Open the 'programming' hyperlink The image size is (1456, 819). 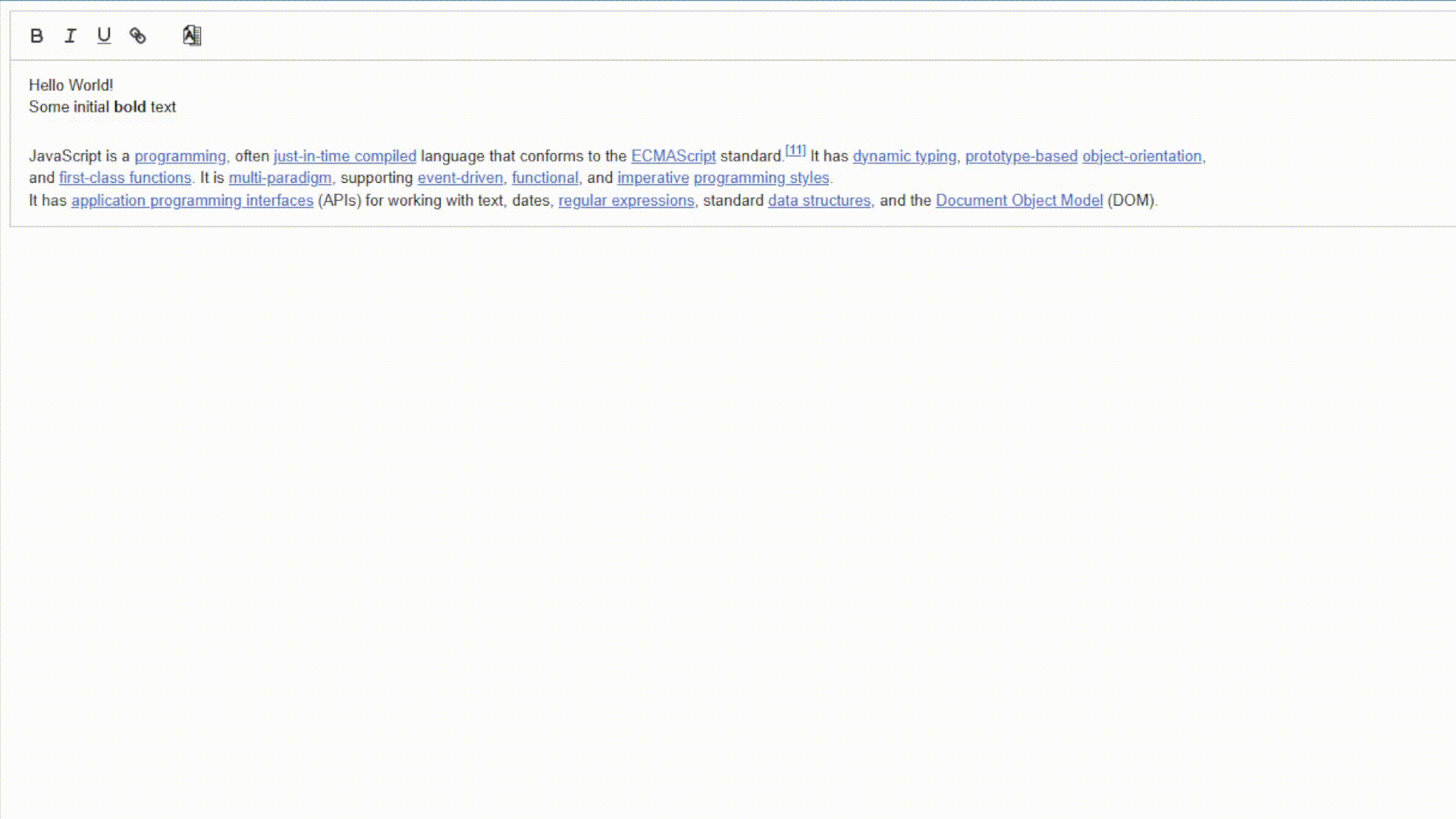(180, 156)
